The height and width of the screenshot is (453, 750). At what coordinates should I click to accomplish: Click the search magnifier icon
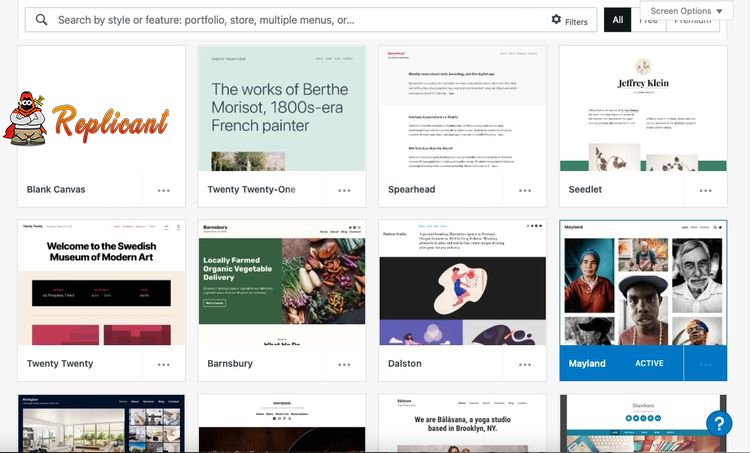tap(42, 20)
